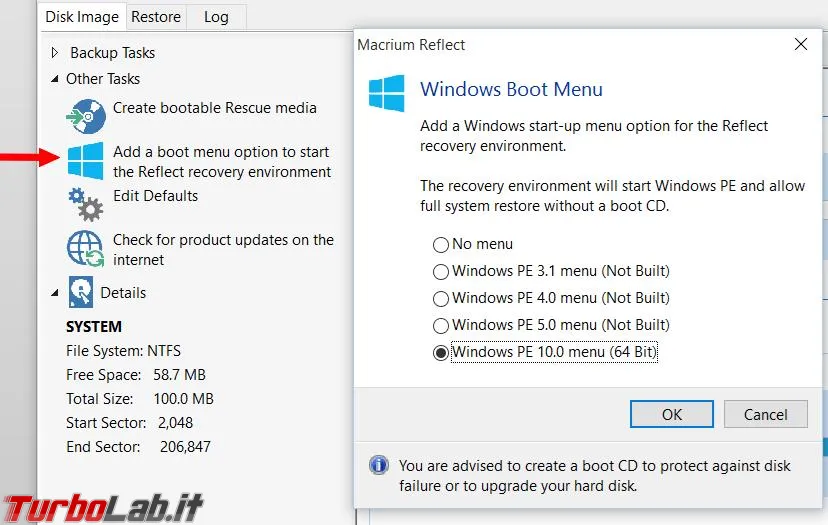Click the Edit Defaults gears icon
This screenshot has height=525, width=828.
tap(86, 204)
